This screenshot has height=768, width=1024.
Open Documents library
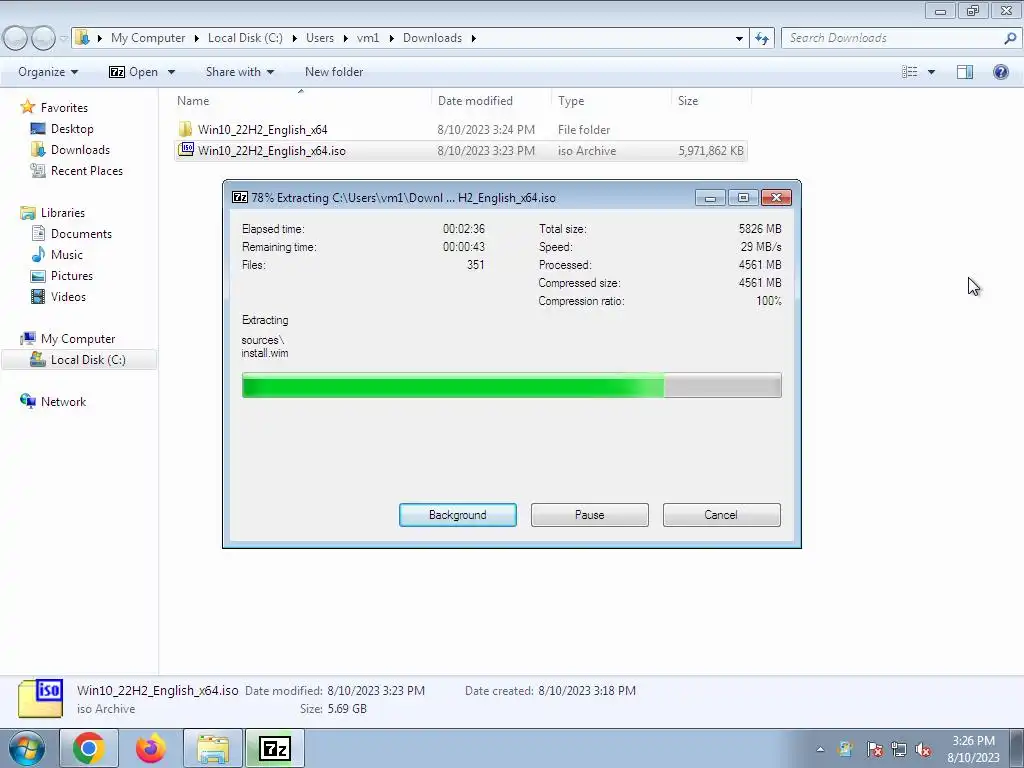81,234
